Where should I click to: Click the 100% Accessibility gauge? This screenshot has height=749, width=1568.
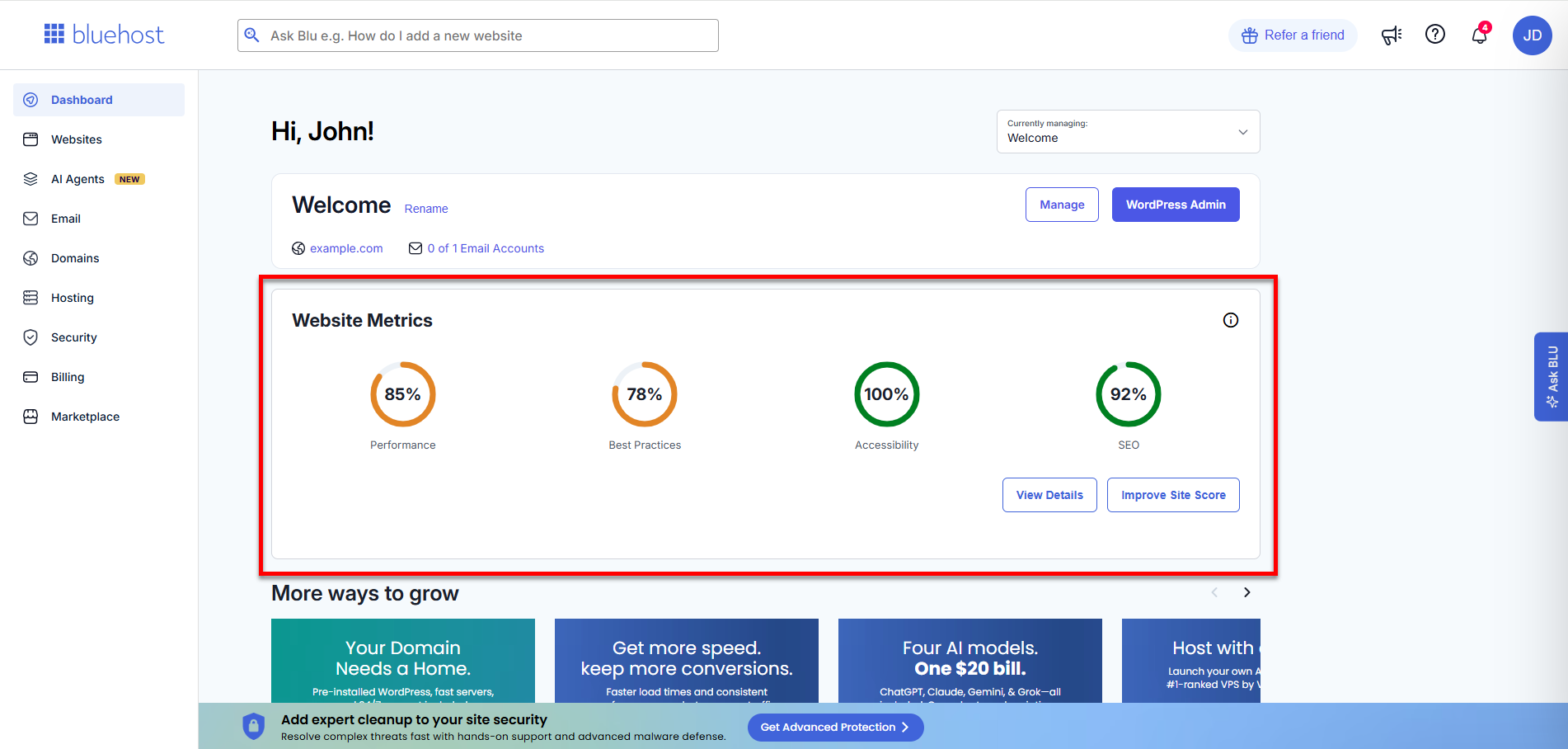point(887,394)
